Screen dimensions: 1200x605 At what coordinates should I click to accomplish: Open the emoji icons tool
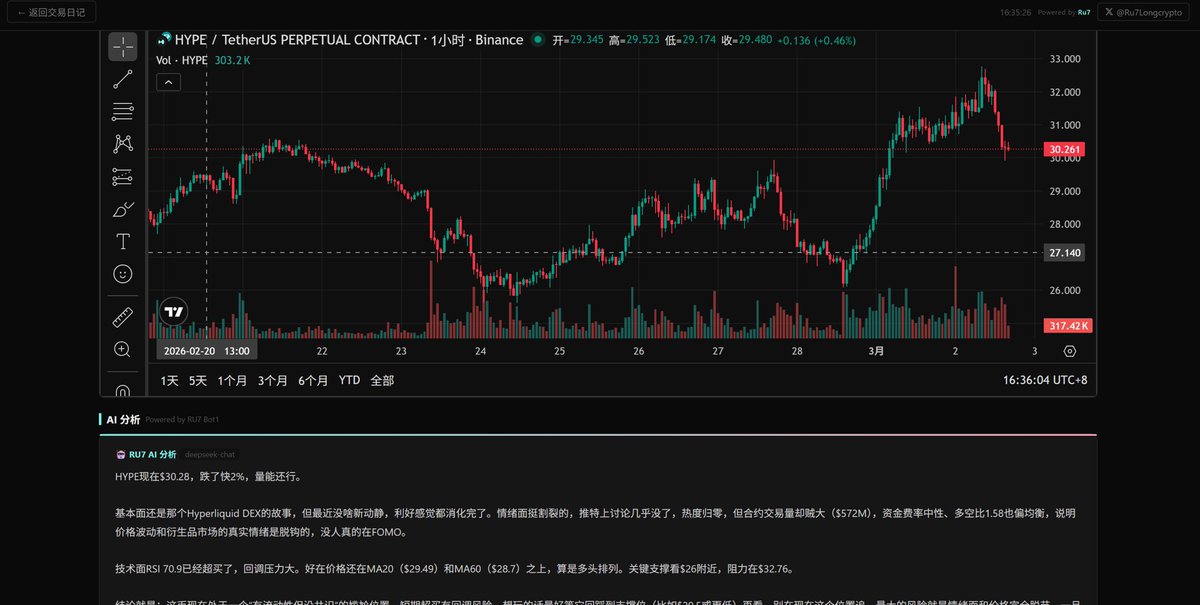(123, 273)
